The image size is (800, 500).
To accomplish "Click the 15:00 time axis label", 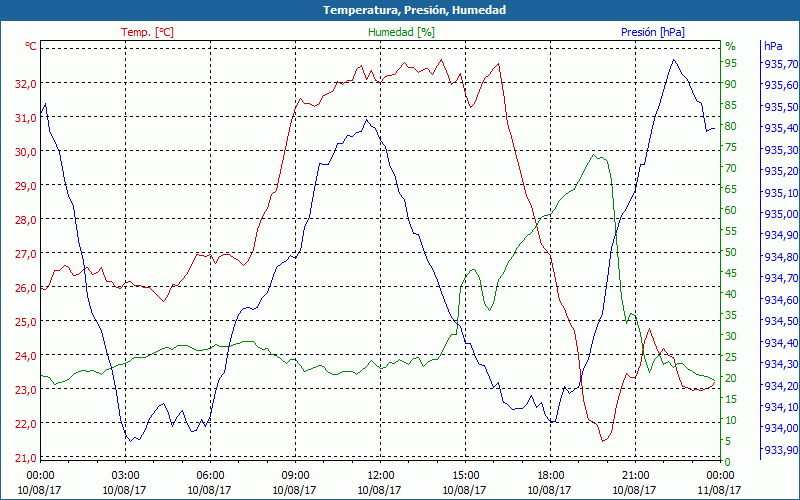I will tap(465, 476).
